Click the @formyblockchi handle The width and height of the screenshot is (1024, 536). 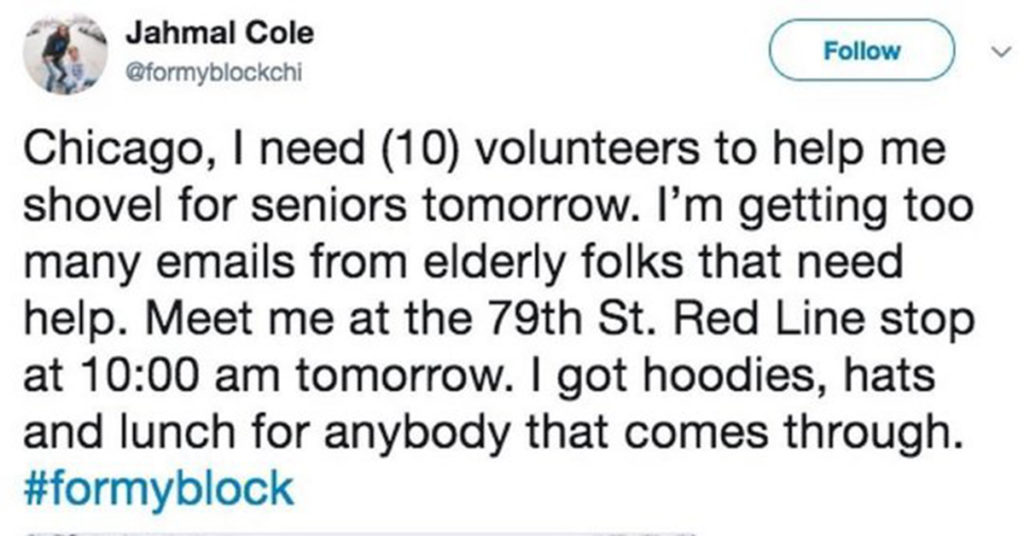(214, 72)
